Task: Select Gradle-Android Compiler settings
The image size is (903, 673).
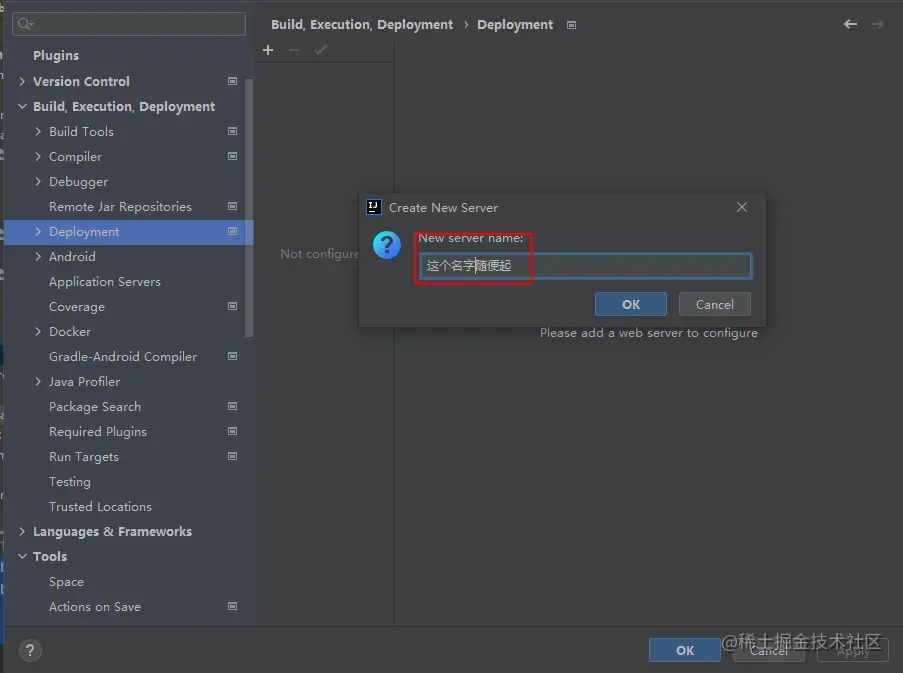Action: pyautogui.click(x=123, y=357)
